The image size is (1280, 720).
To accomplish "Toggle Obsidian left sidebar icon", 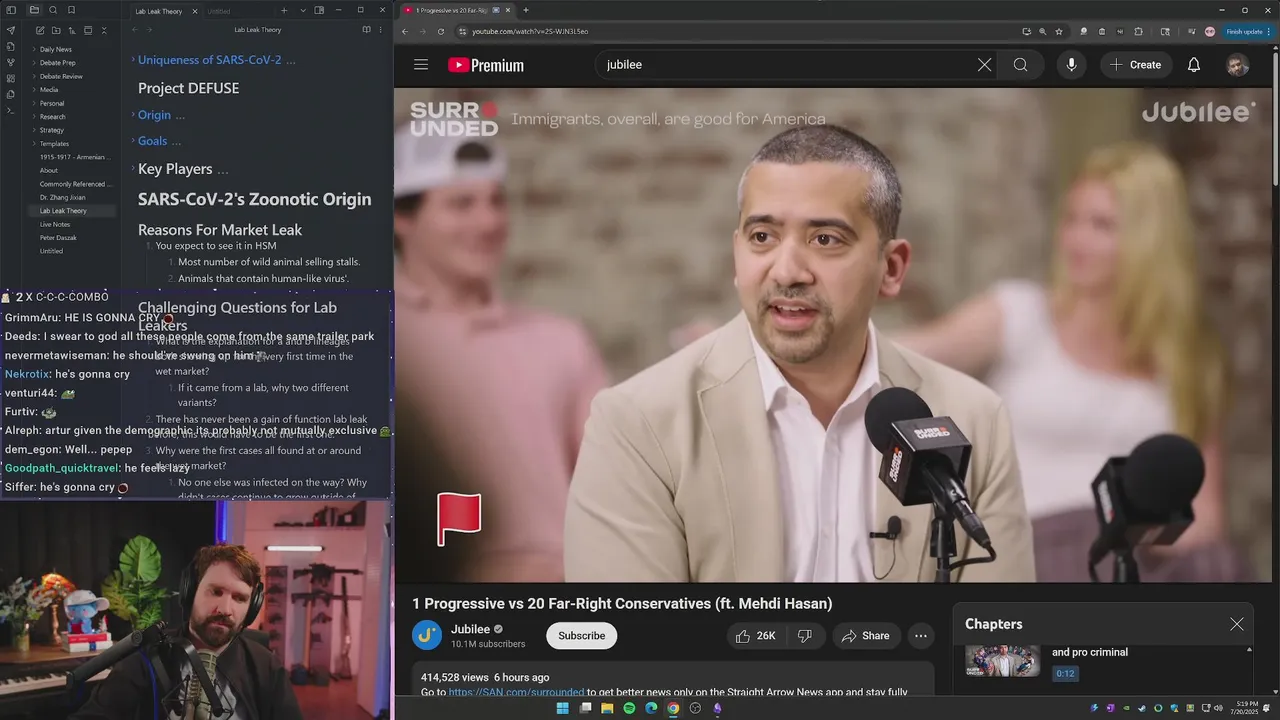I will 12,10.
